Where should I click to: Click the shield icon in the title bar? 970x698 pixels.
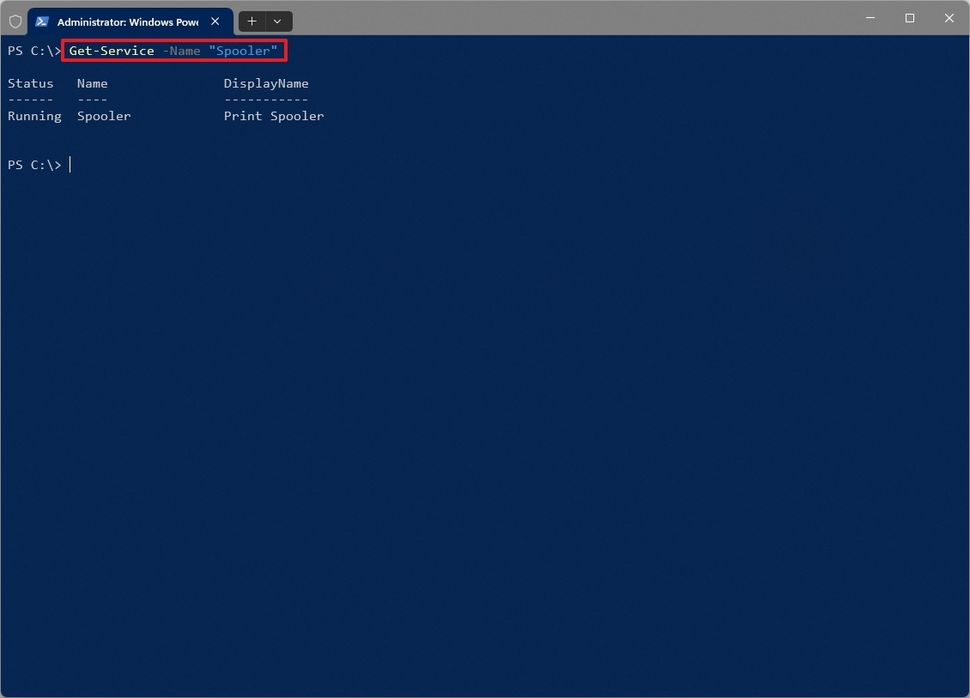point(15,22)
